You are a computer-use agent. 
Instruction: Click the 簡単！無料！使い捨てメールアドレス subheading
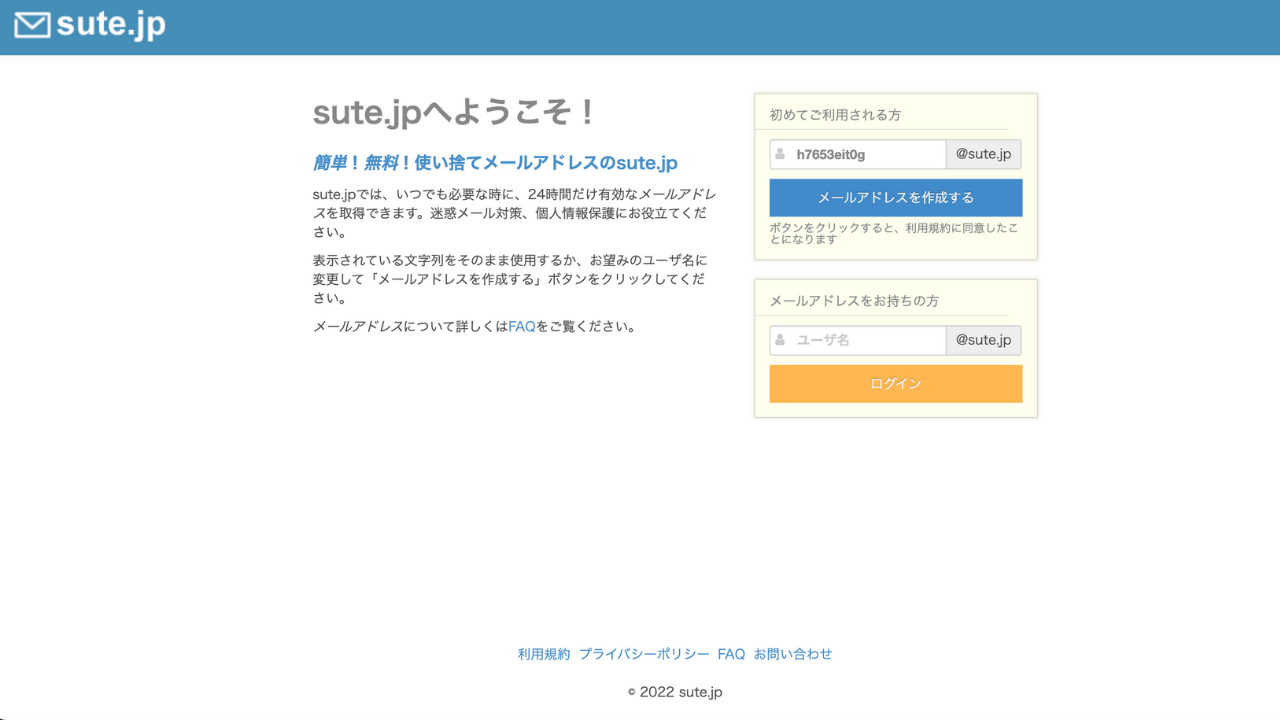[495, 163]
